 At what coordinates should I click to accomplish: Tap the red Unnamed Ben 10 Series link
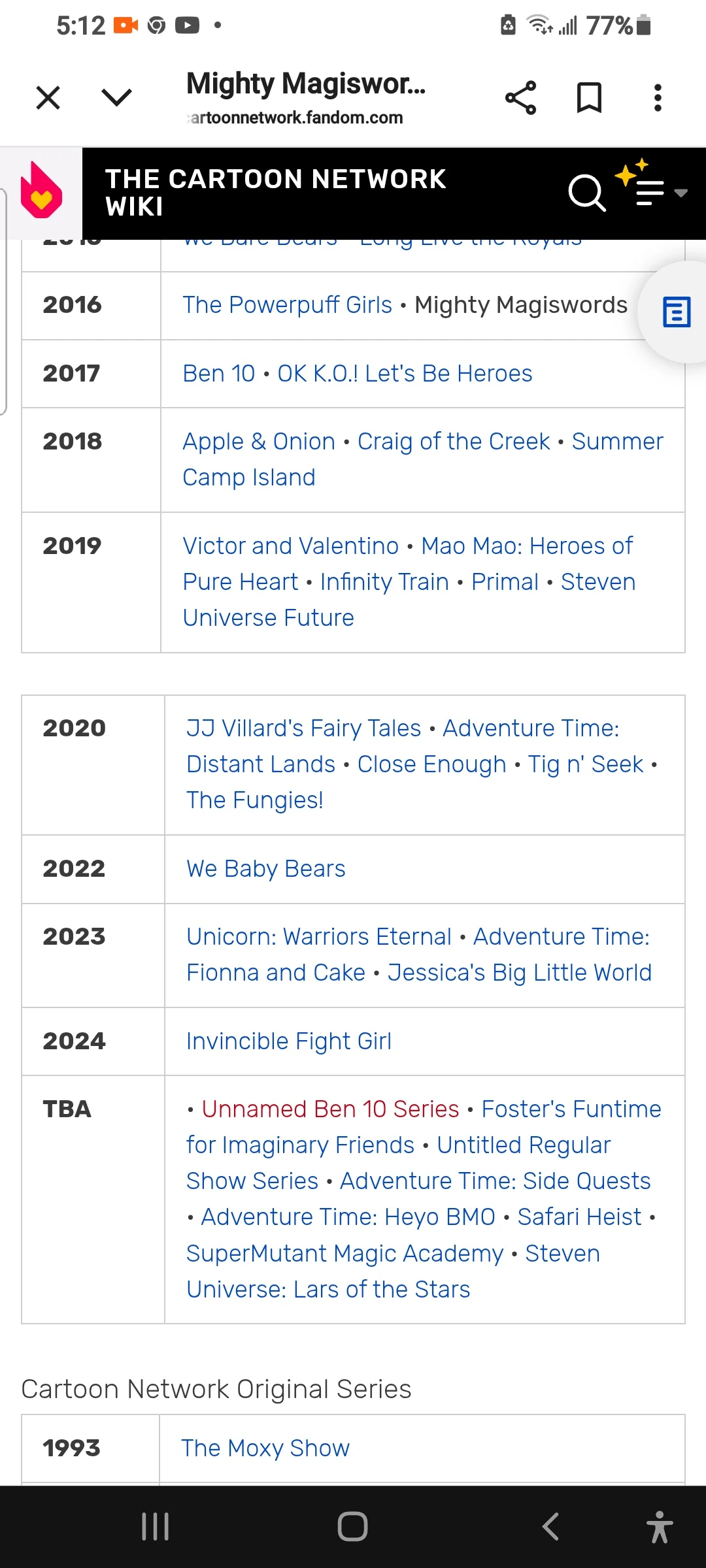tap(330, 1109)
